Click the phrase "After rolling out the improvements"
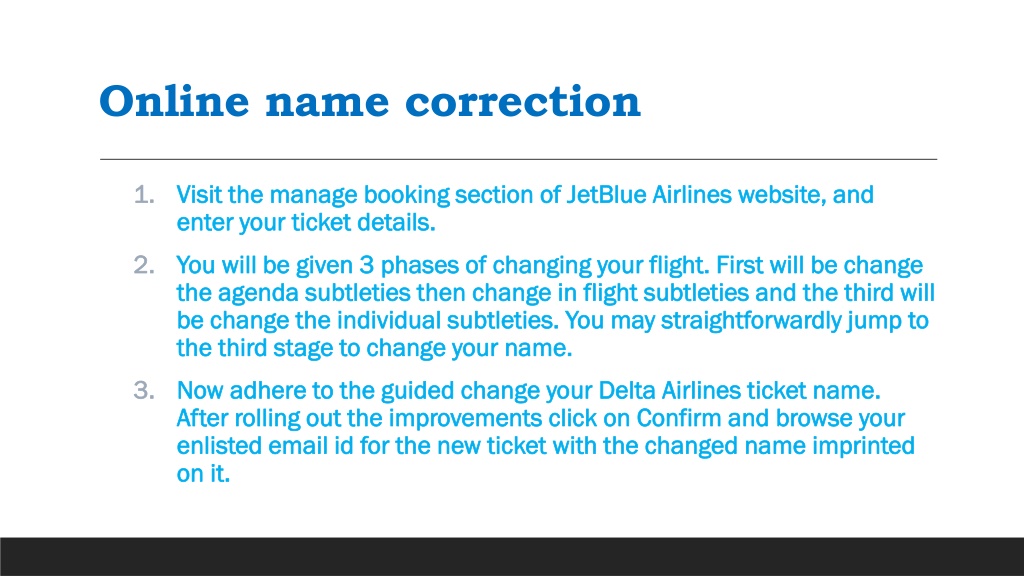This screenshot has width=1024, height=576. 359,418
